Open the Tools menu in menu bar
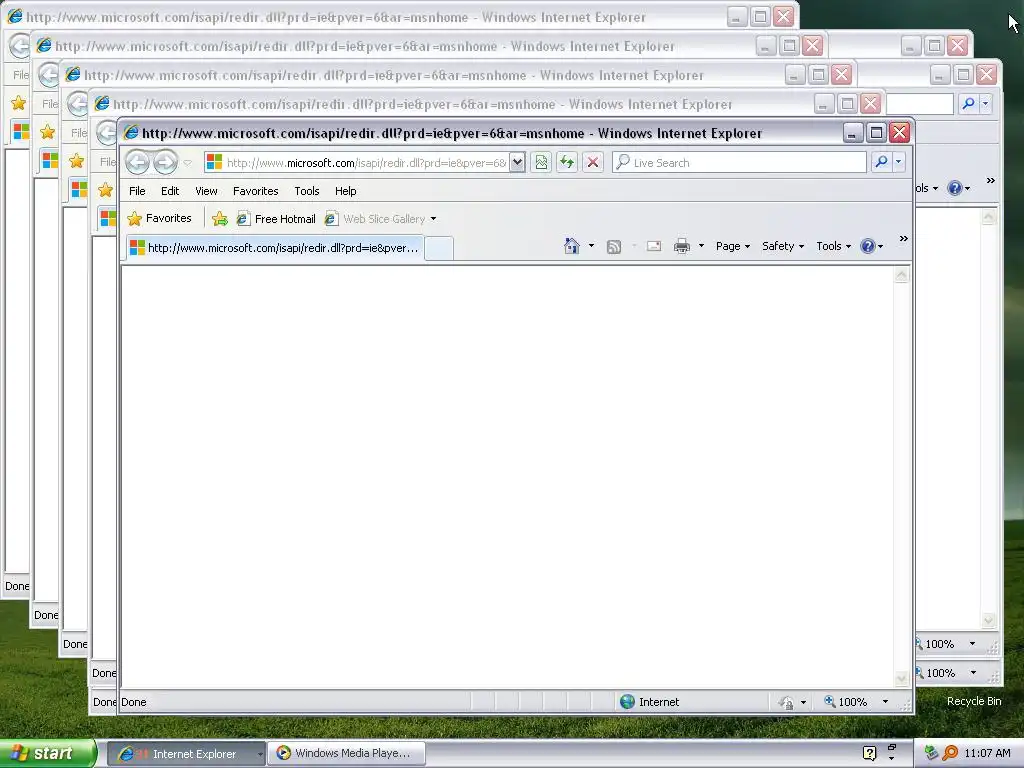This screenshot has width=1024, height=768. [306, 191]
